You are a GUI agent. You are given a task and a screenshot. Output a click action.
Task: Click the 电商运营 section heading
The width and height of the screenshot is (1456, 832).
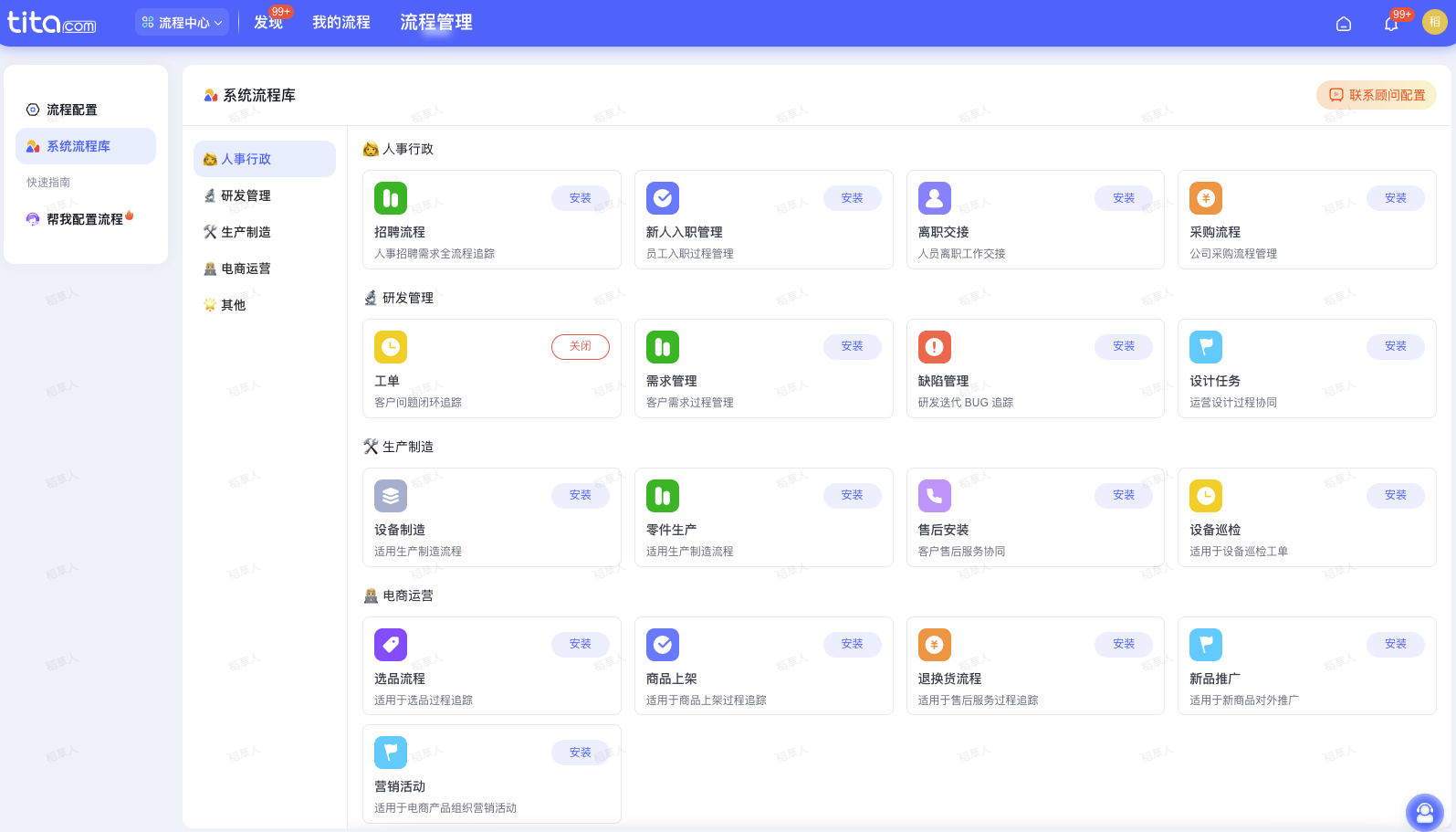click(x=408, y=595)
